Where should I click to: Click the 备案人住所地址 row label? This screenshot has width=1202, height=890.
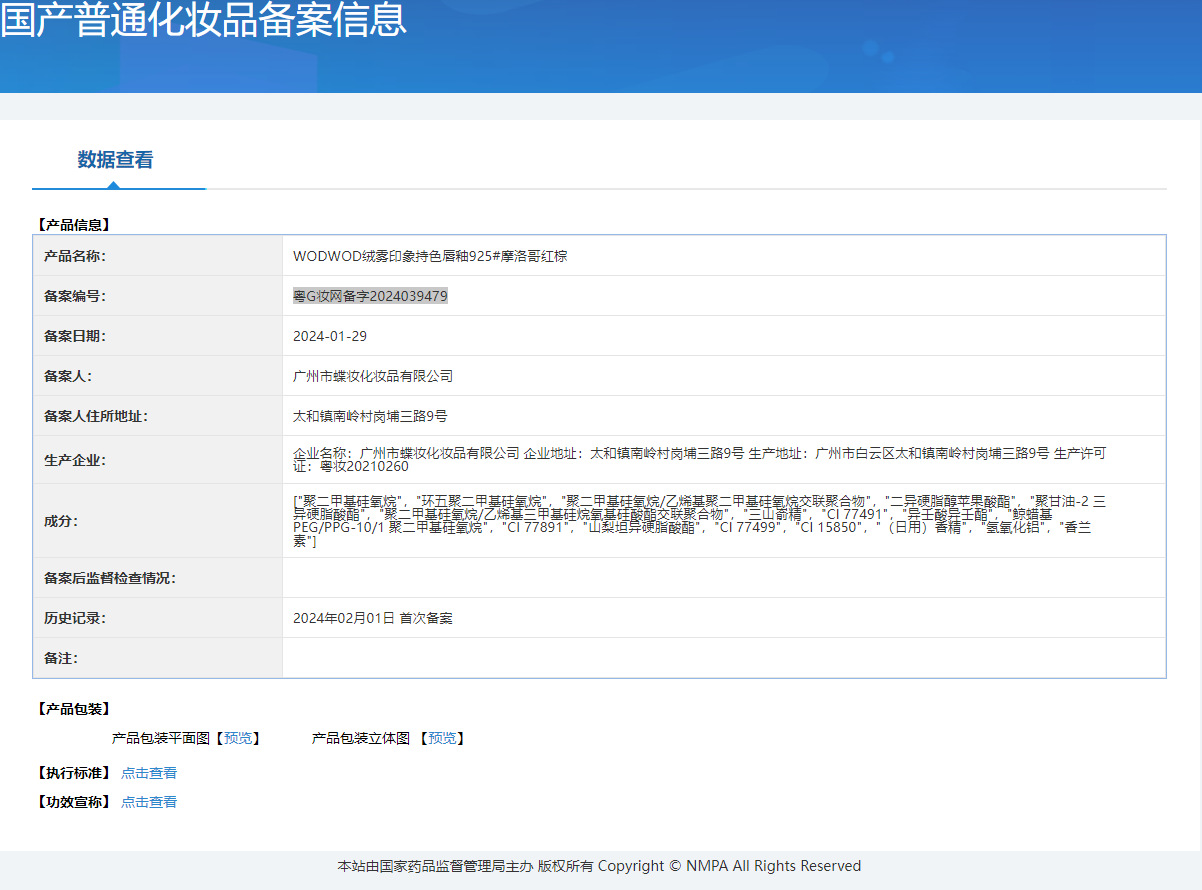[96, 416]
